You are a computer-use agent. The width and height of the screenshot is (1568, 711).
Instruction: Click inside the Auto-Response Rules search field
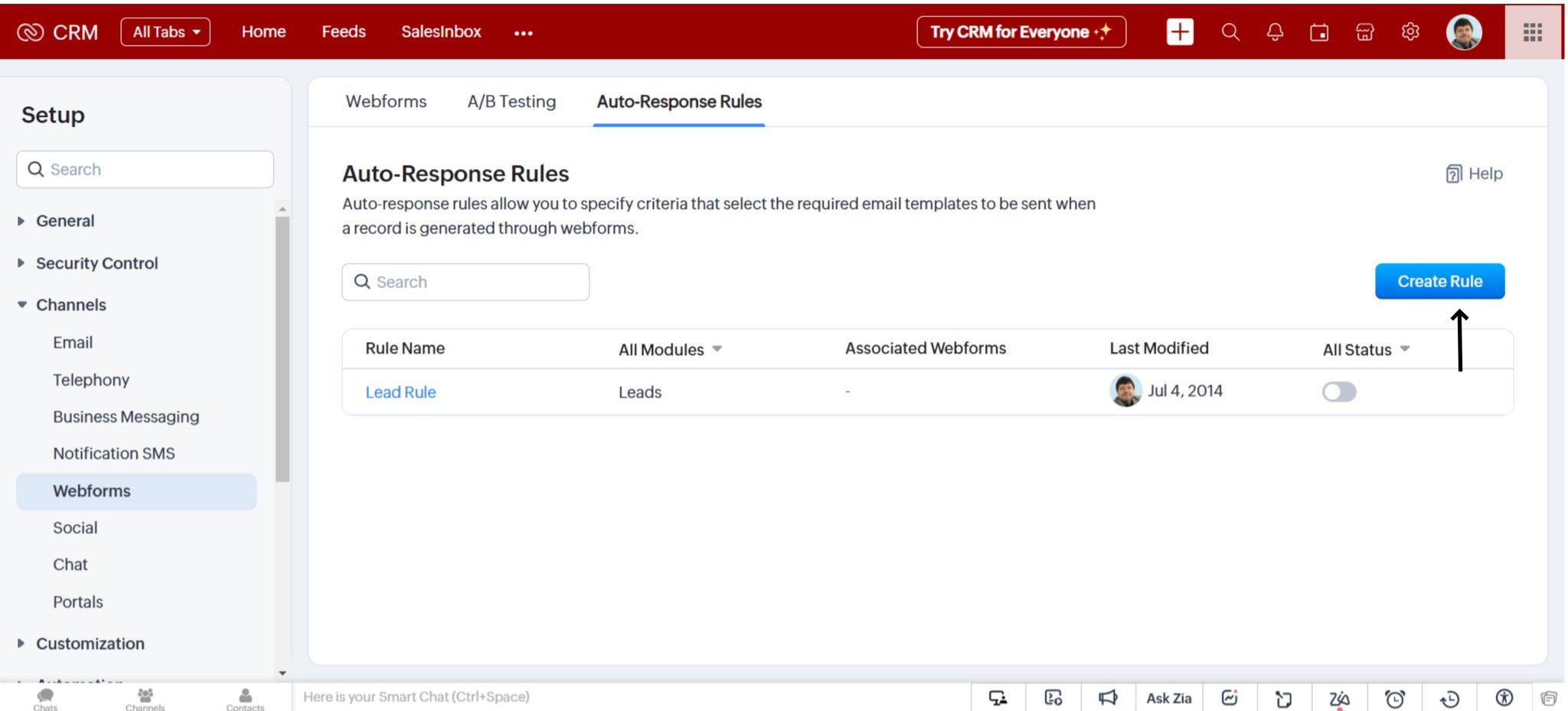coord(465,282)
